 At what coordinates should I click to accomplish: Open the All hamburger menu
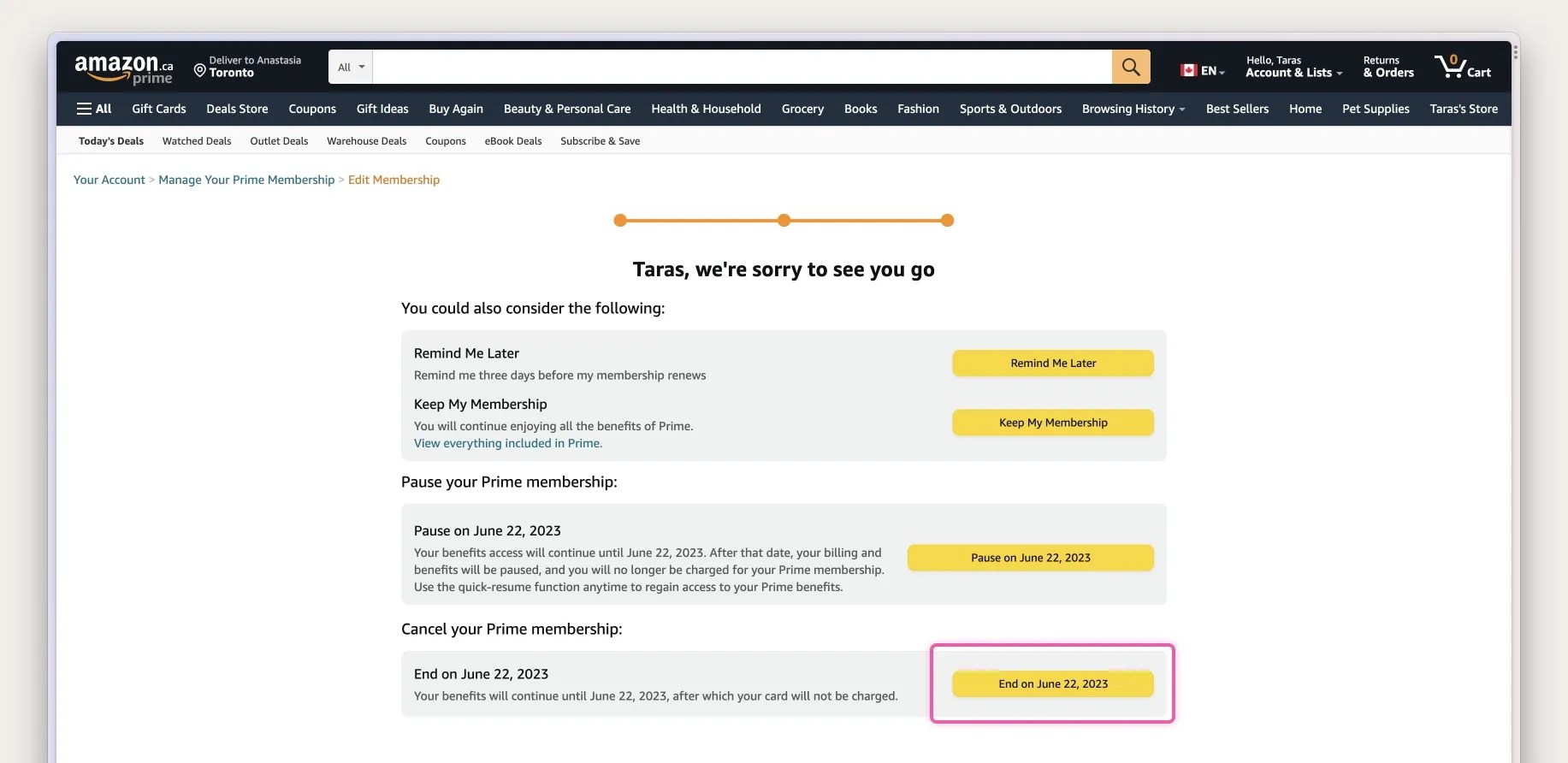click(94, 109)
